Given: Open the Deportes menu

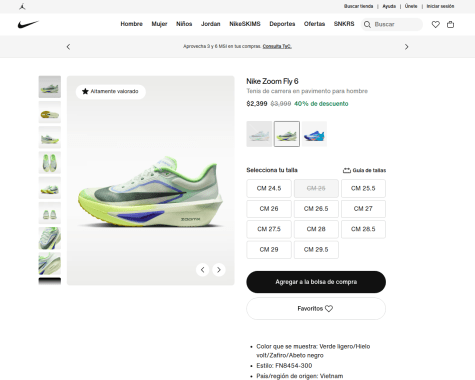Looking at the screenshot, I should pos(282,24).
